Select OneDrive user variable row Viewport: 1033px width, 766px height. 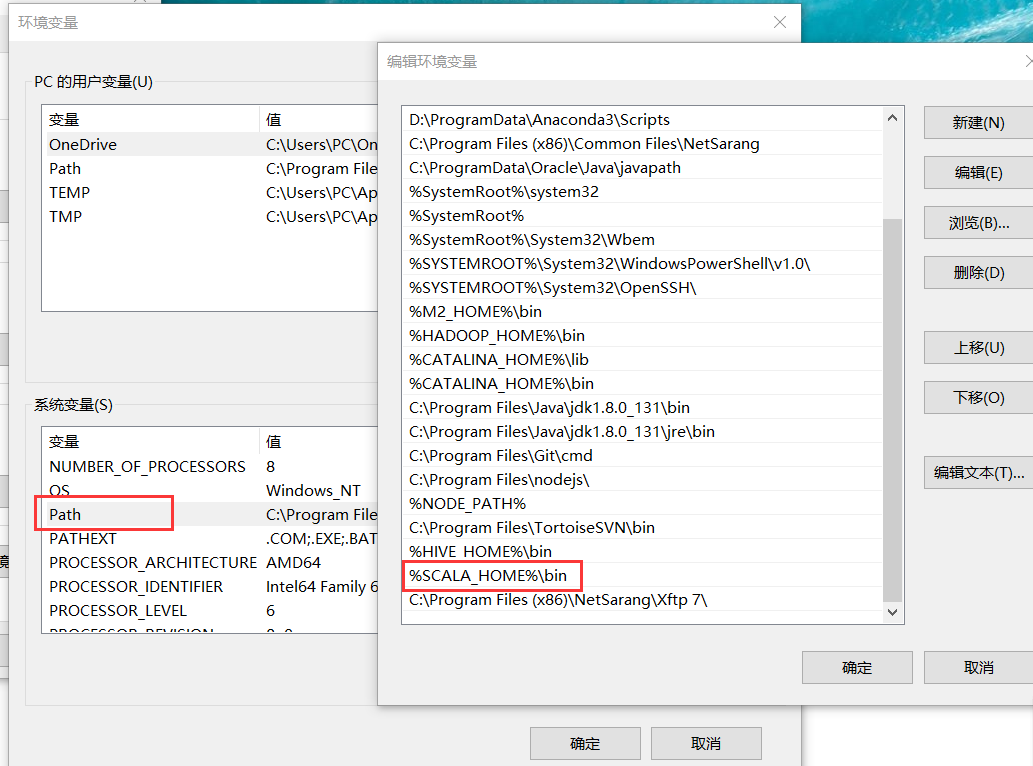pos(210,144)
